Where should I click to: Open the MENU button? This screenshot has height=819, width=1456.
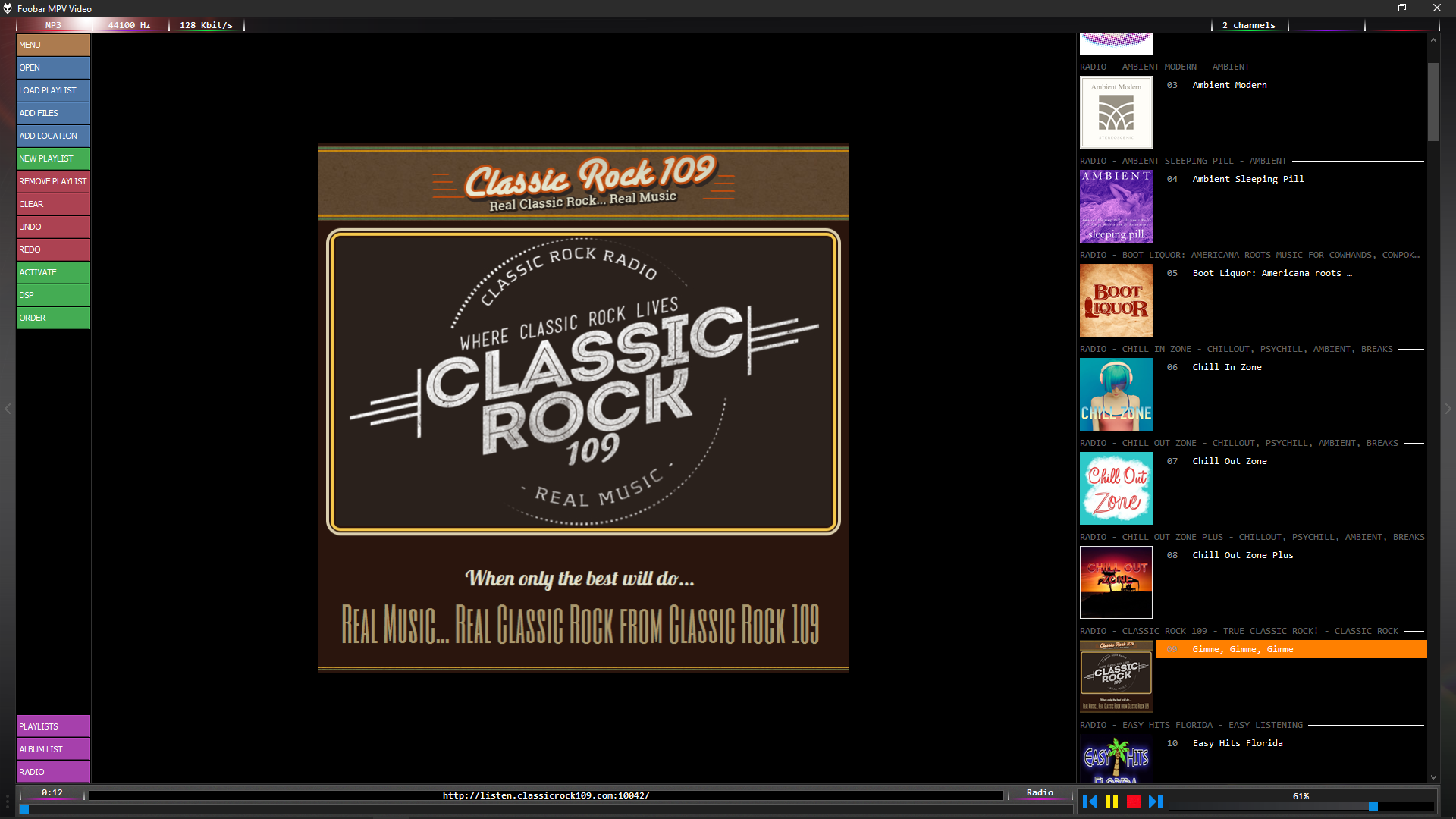[53, 45]
